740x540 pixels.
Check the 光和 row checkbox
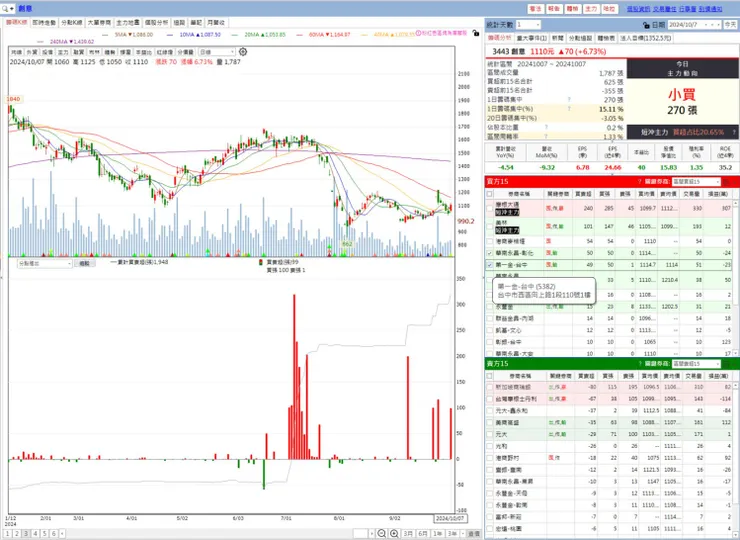pyautogui.click(x=489, y=446)
